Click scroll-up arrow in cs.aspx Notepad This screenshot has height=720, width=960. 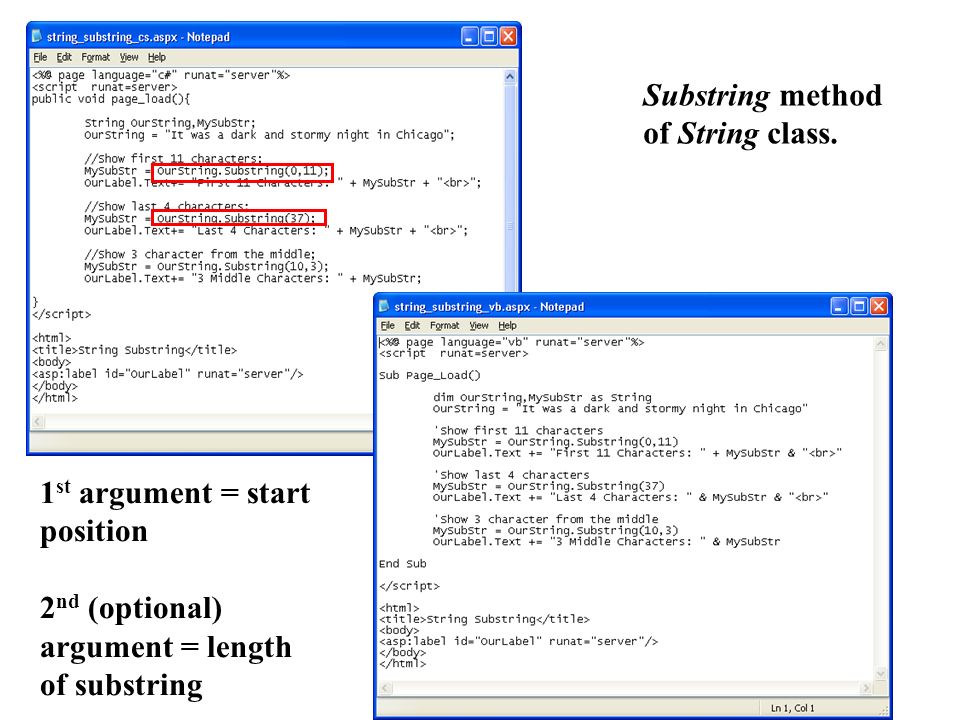(509, 77)
